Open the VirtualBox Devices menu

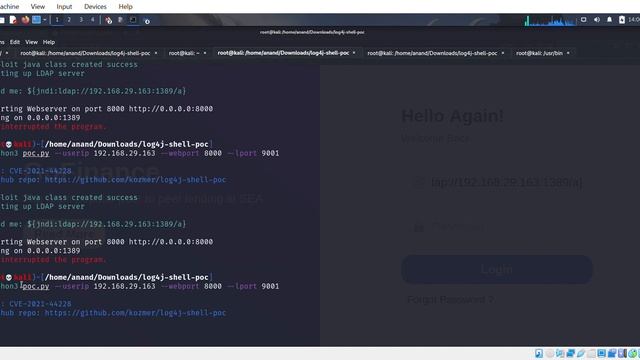pyautogui.click(x=95, y=7)
